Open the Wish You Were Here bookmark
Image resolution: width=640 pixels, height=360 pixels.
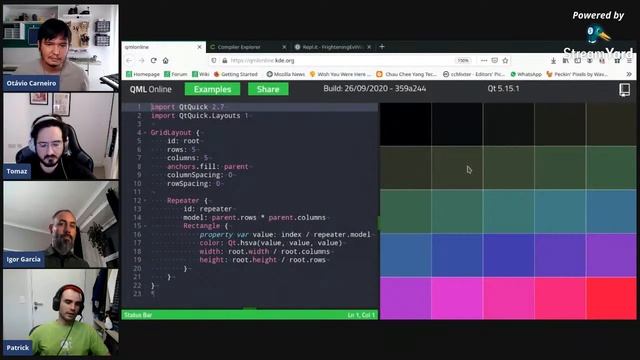coord(341,74)
